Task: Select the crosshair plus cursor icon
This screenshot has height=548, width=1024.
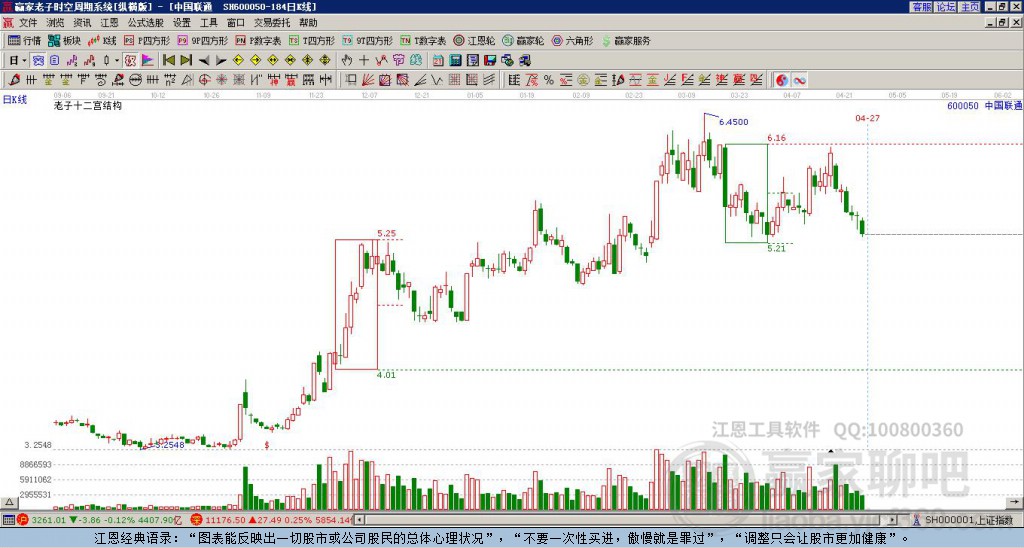Action: (x=364, y=60)
